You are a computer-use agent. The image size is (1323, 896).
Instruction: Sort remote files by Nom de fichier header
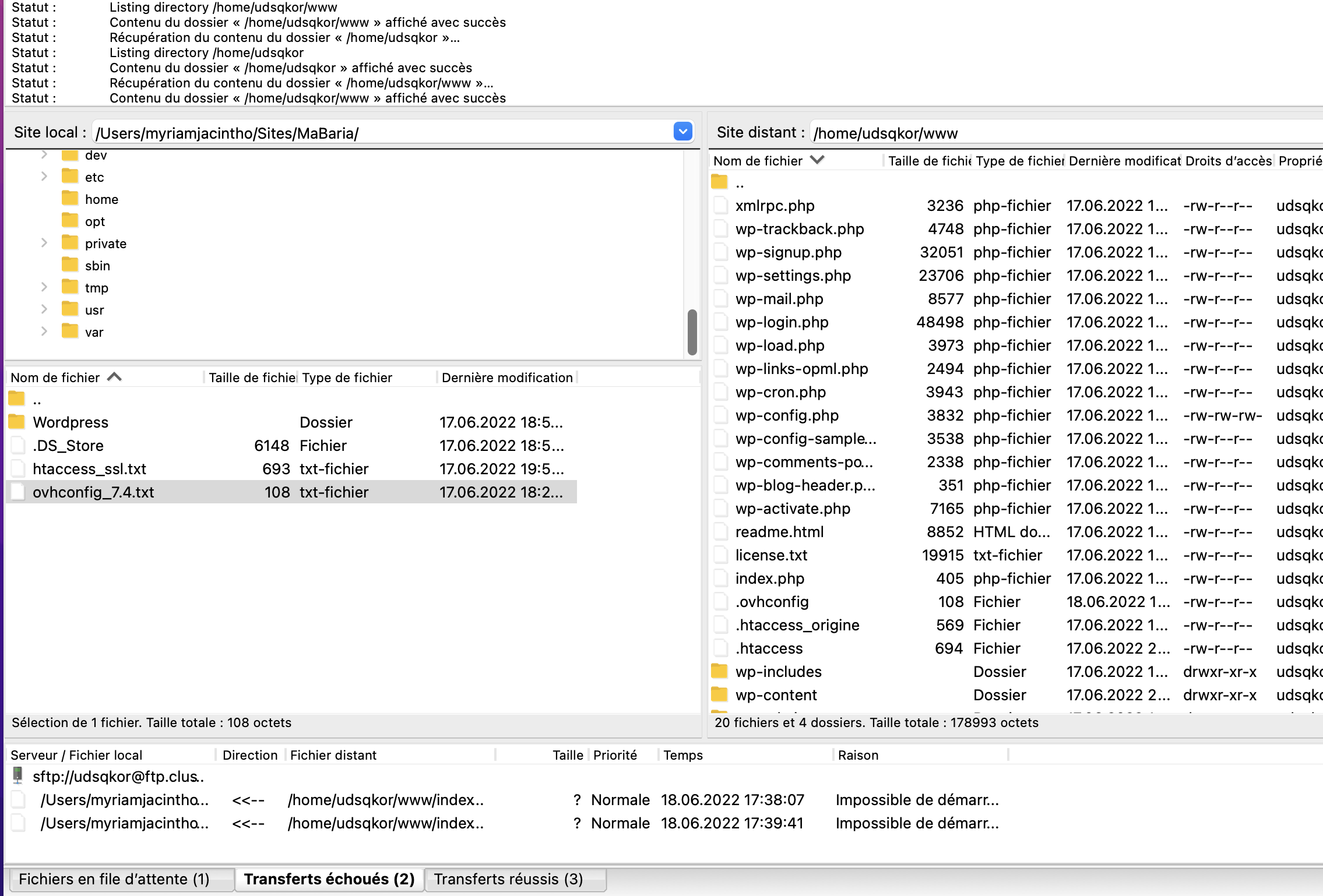click(758, 161)
